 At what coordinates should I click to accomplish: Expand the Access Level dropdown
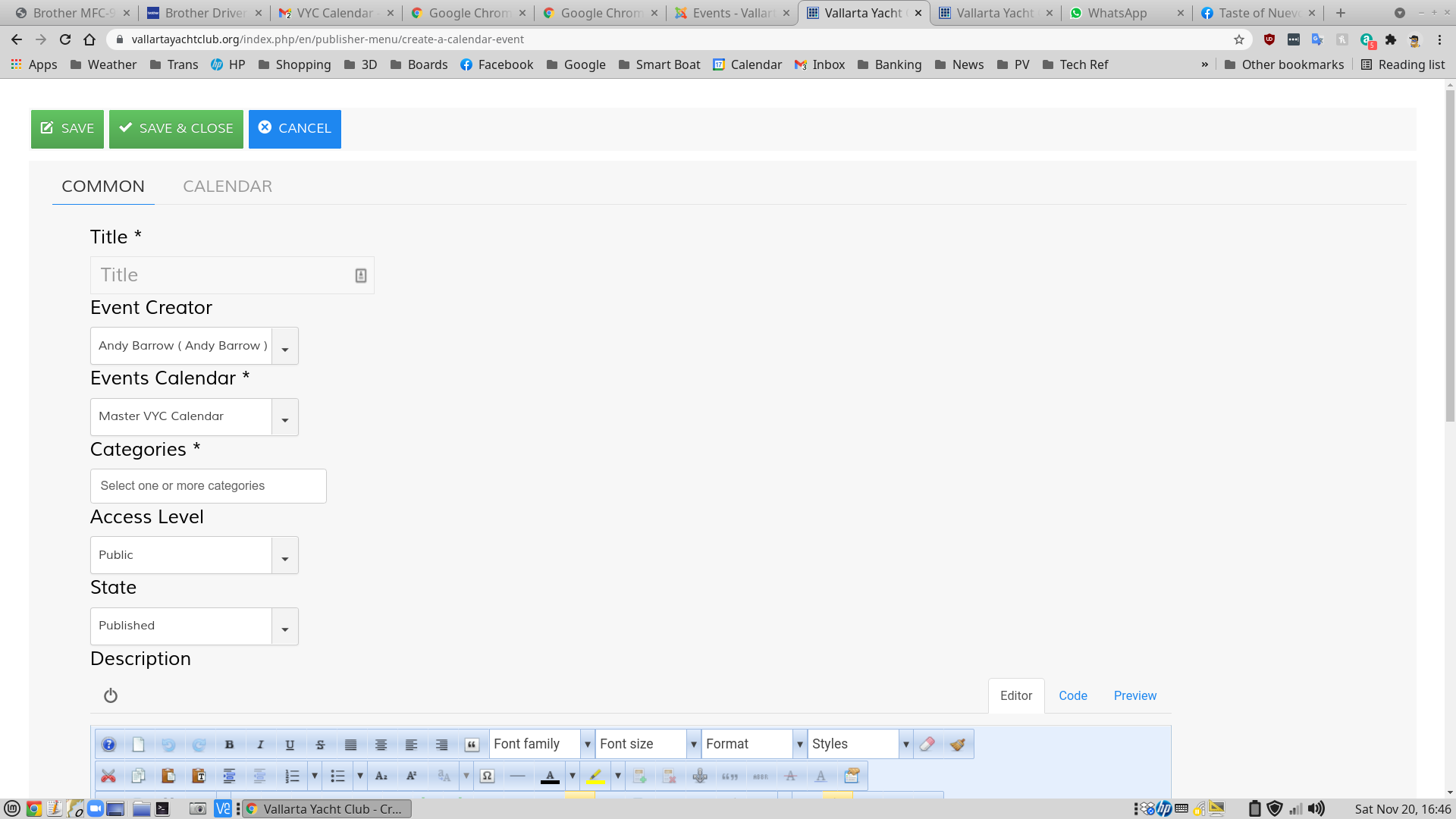pos(284,558)
